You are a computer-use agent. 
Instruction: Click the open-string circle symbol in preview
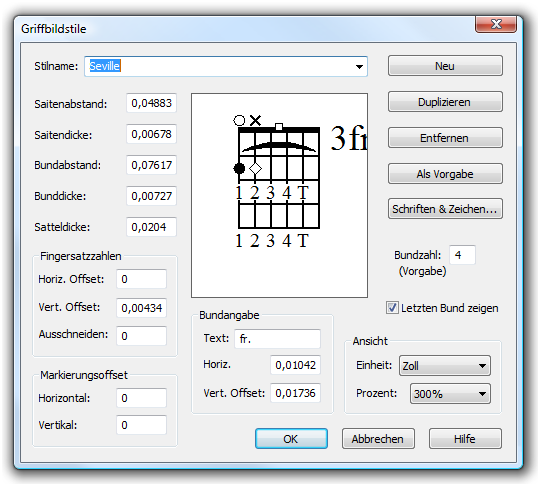[x=239, y=120]
